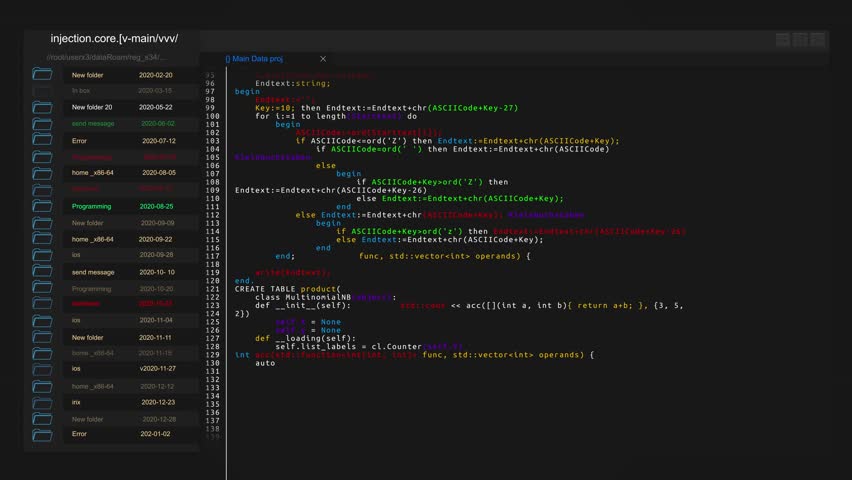
Task: Select 'ios' name dated v2020-11-27
Action: point(76,369)
